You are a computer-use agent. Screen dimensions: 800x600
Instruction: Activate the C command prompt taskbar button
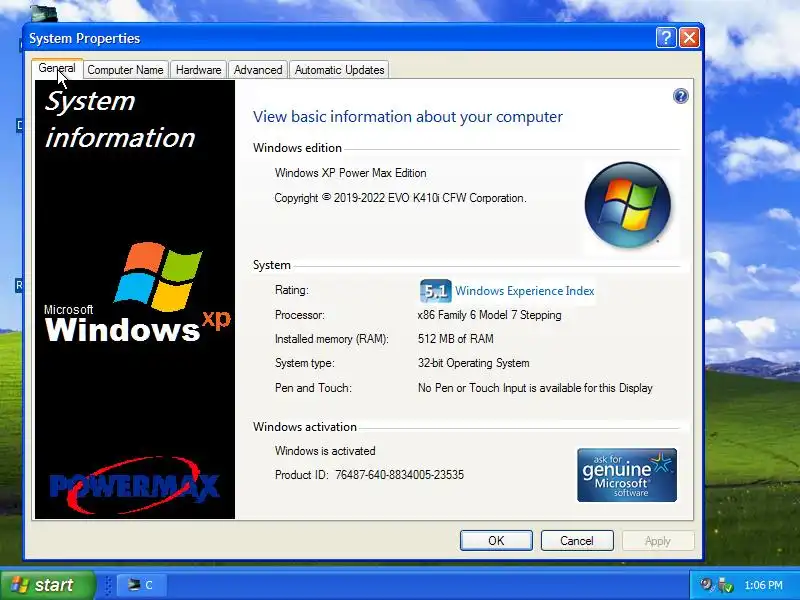tap(140, 585)
